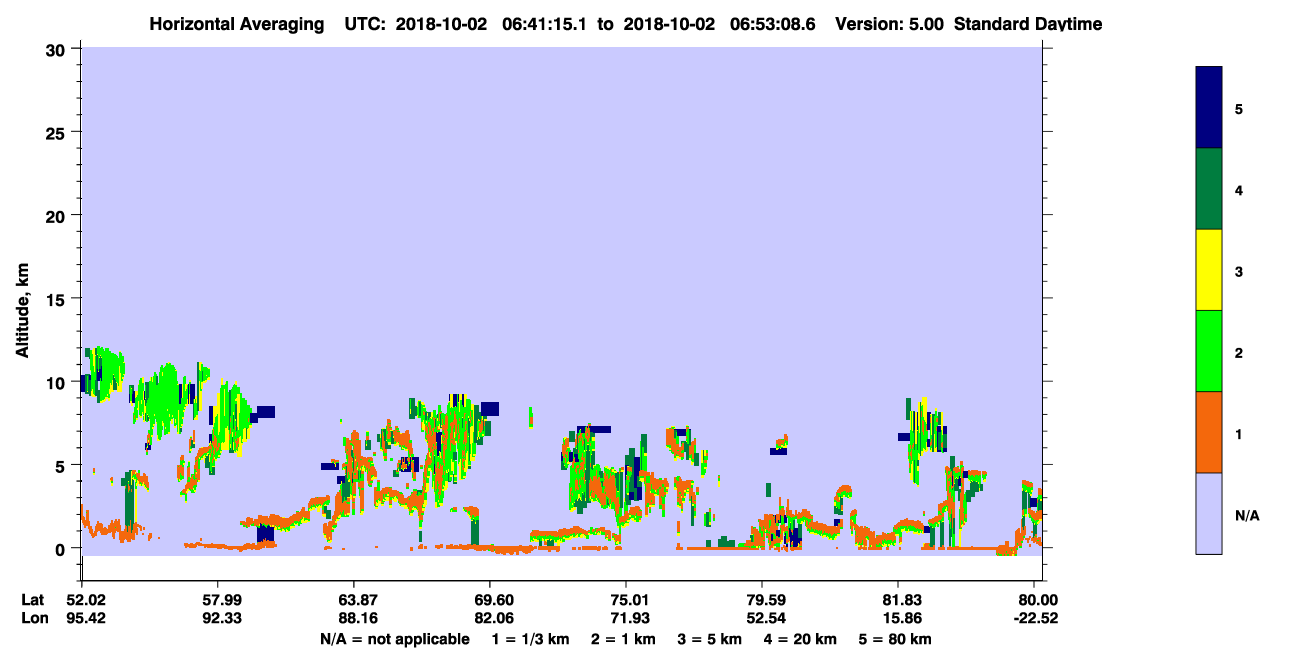The height and width of the screenshot is (667, 1300).
Task: Click the 'N/A = not applicable' legend text
Action: click(395, 639)
